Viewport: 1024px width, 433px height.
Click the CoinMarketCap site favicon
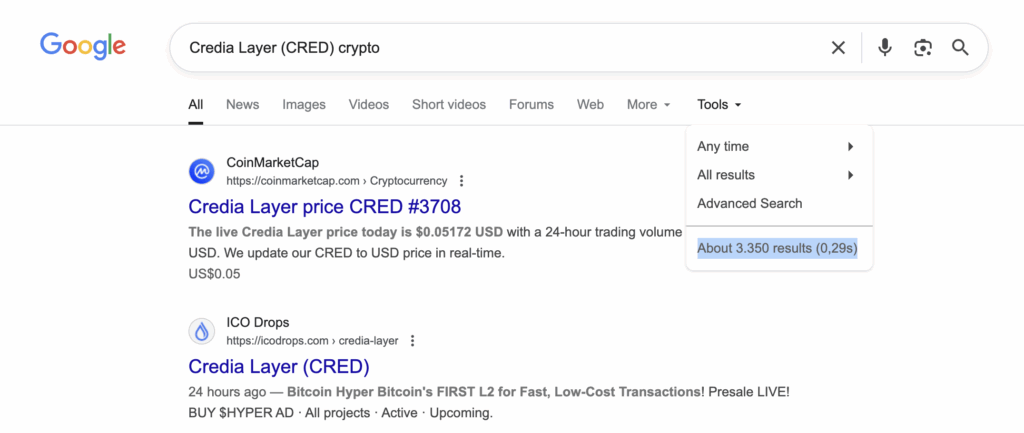click(202, 171)
